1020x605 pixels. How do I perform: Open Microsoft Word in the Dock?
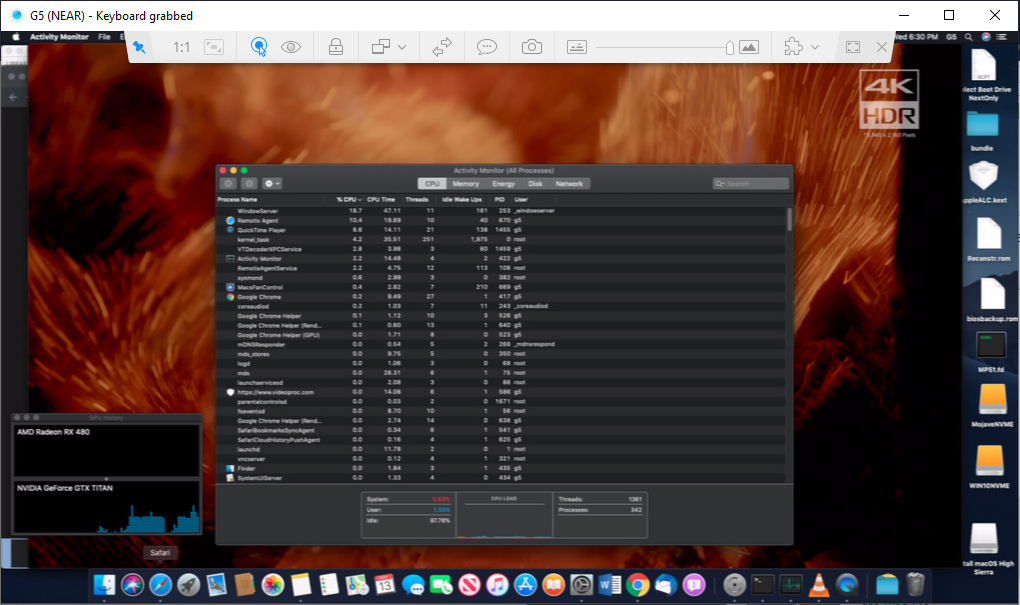[610, 585]
